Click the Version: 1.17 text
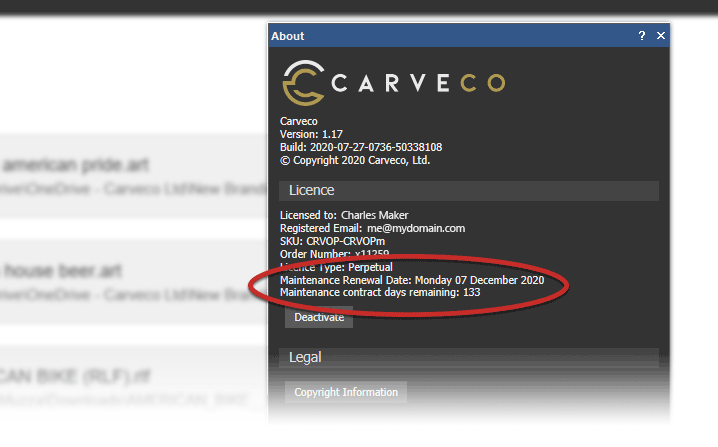This screenshot has height=447, width=718. [x=311, y=134]
